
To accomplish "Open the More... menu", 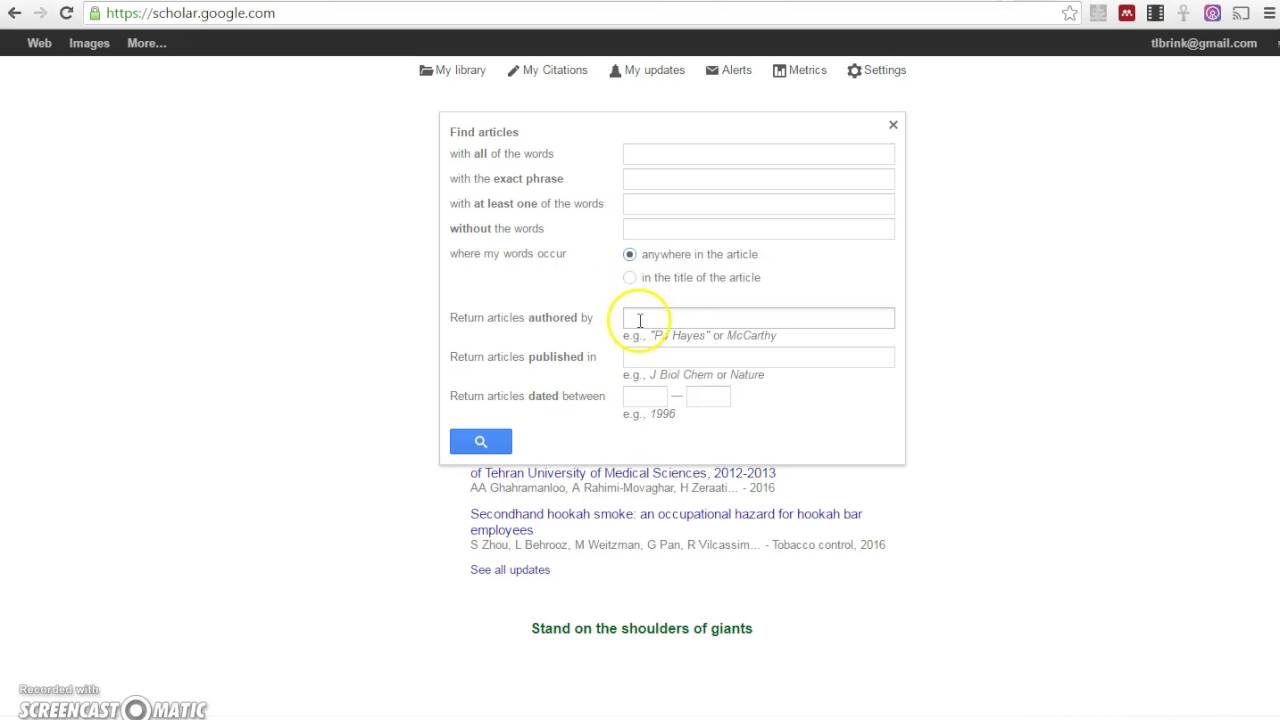I will 147,43.
